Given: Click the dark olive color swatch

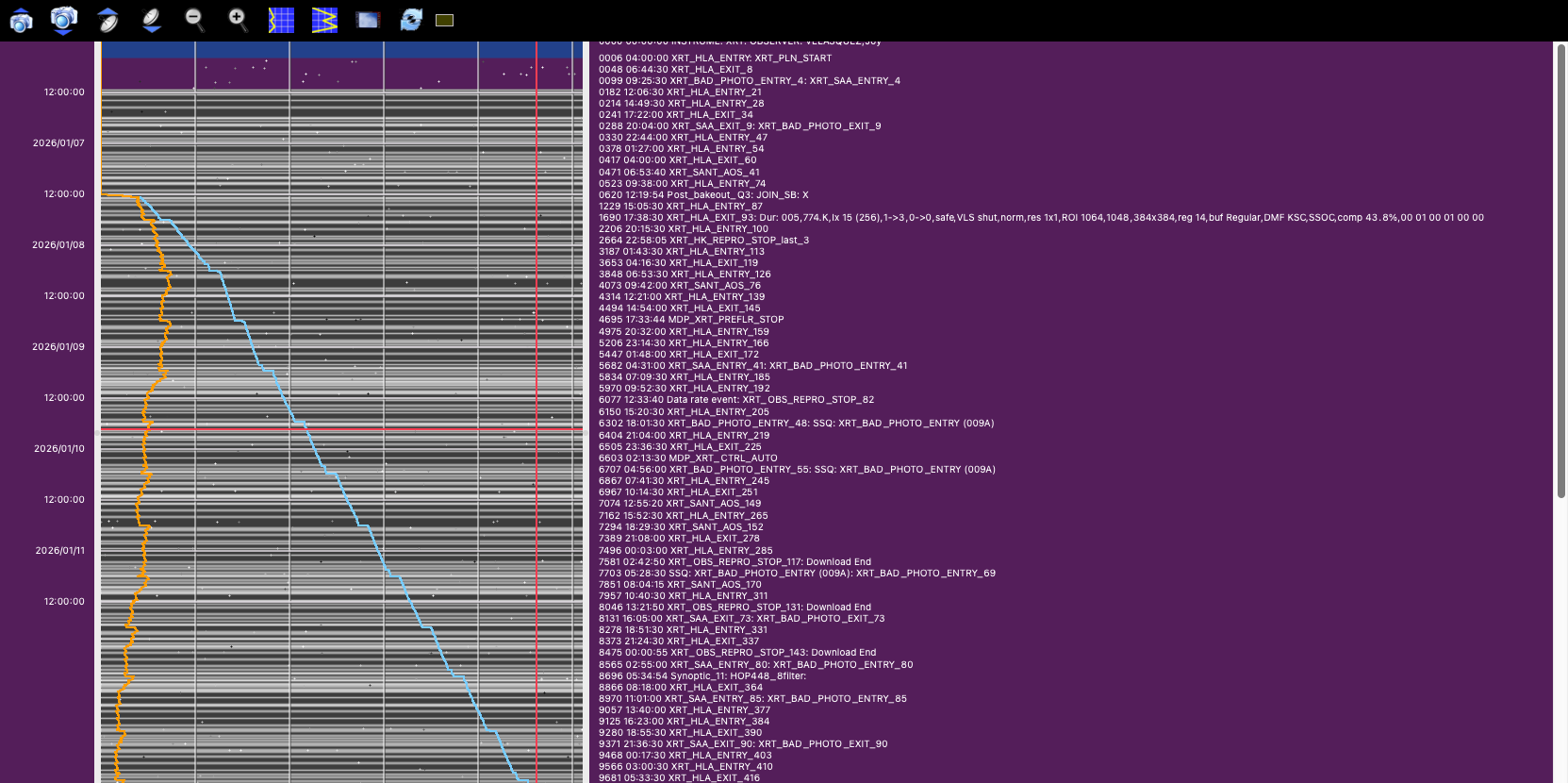Looking at the screenshot, I should 445,20.
